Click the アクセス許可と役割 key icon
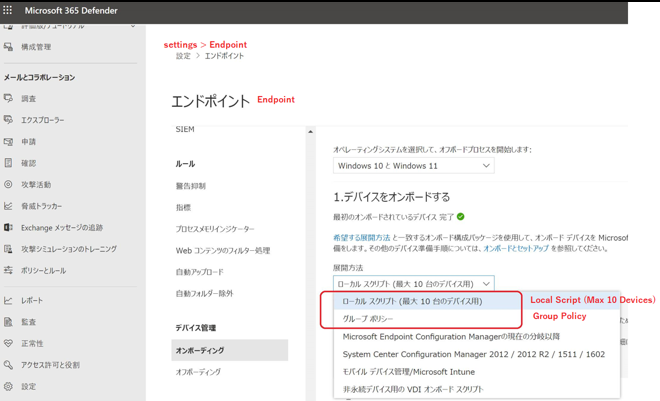This screenshot has height=401, width=660. [x=8, y=365]
